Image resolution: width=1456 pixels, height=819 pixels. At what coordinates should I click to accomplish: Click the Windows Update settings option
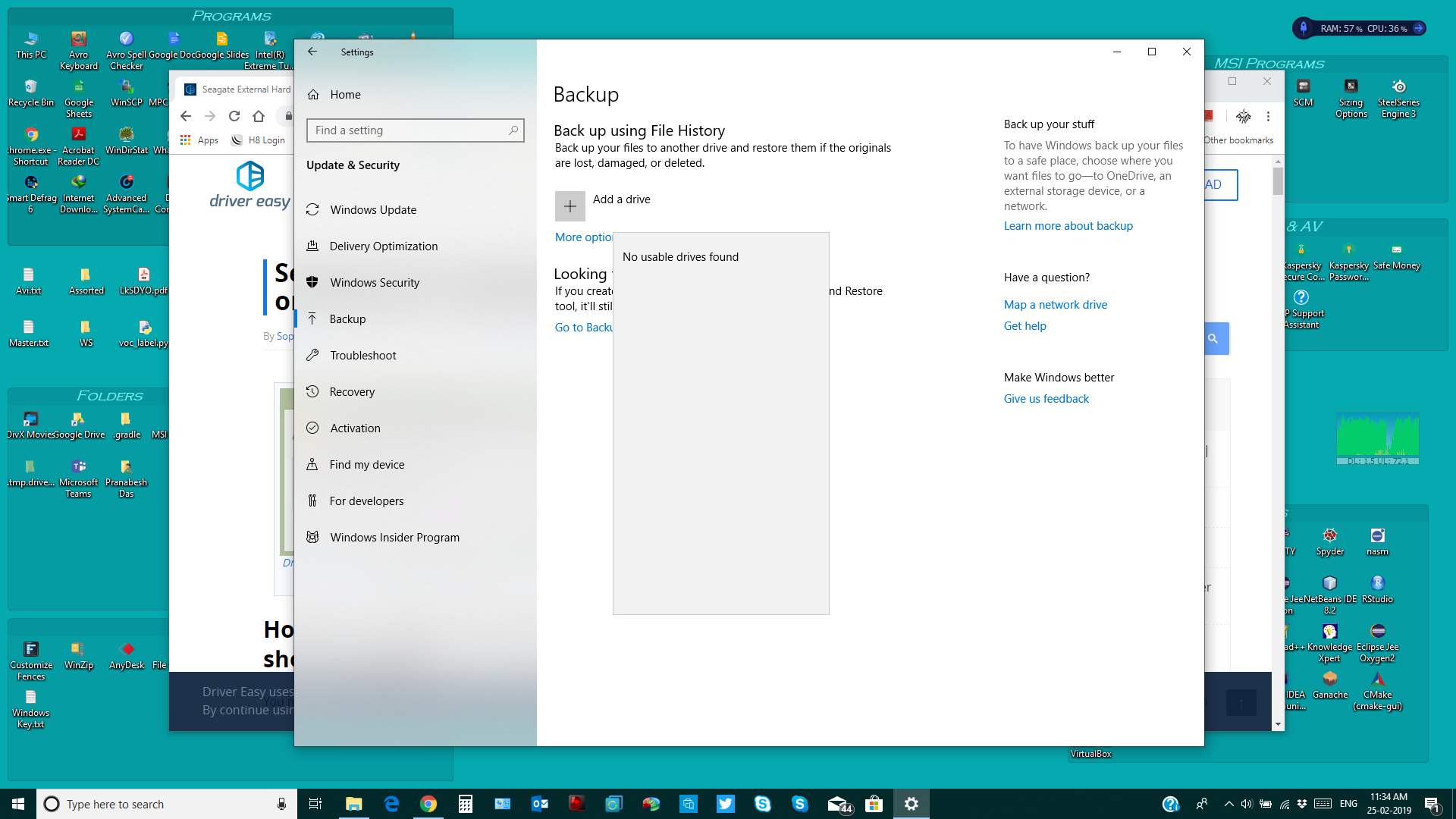(372, 209)
